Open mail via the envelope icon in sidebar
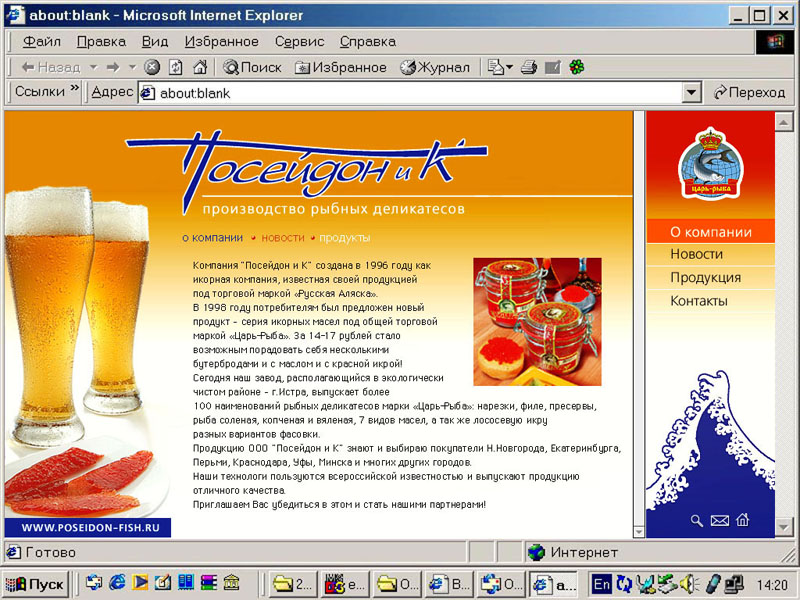800x600 pixels. coord(719,520)
